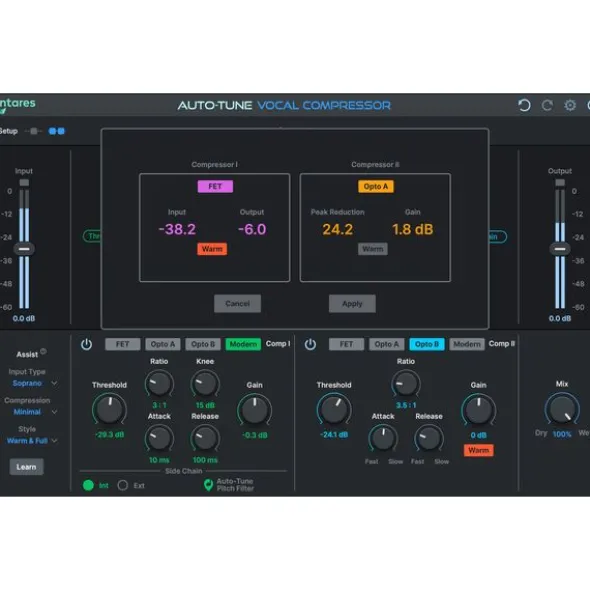590x591 pixels.
Task: Click the Learn button
Action: (x=26, y=467)
